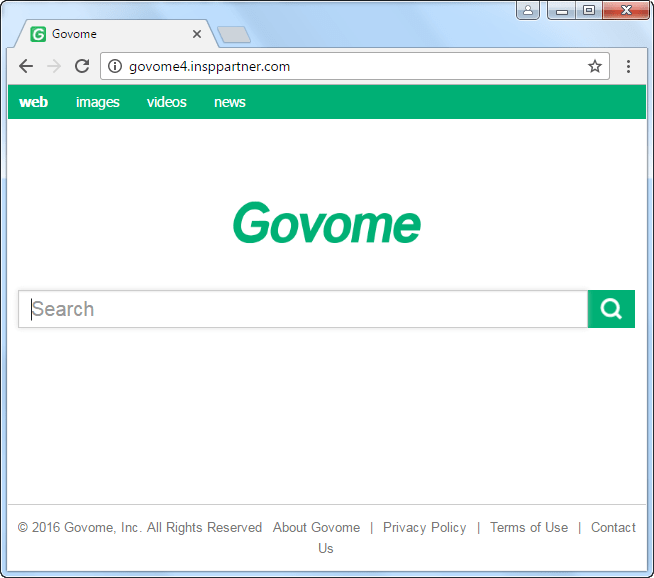Switch to images search category
Screen dimensions: 654x578
[x=98, y=102]
